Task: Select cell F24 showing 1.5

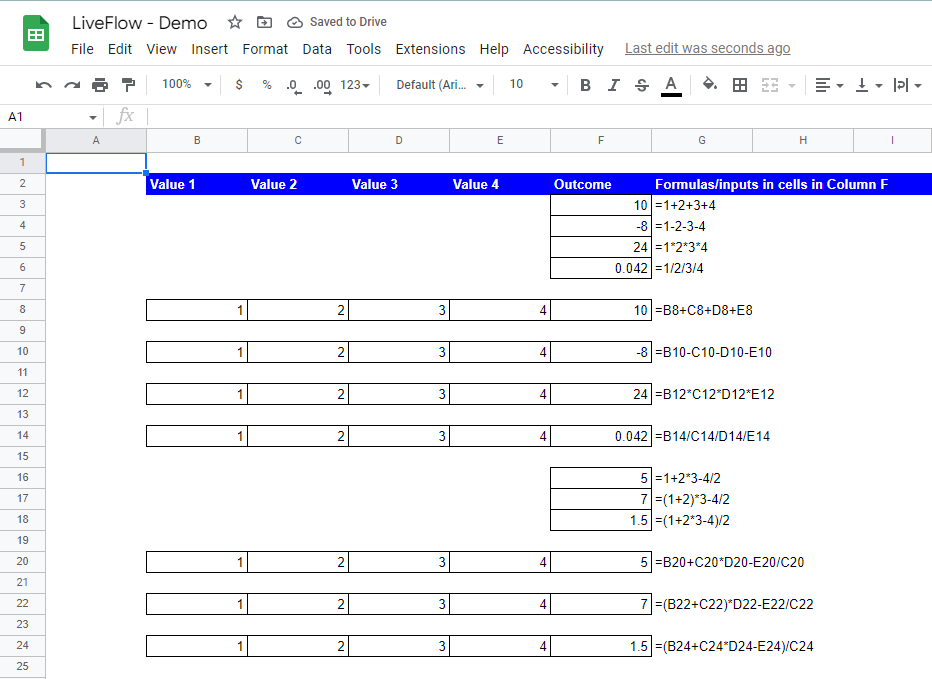Action: pos(601,646)
